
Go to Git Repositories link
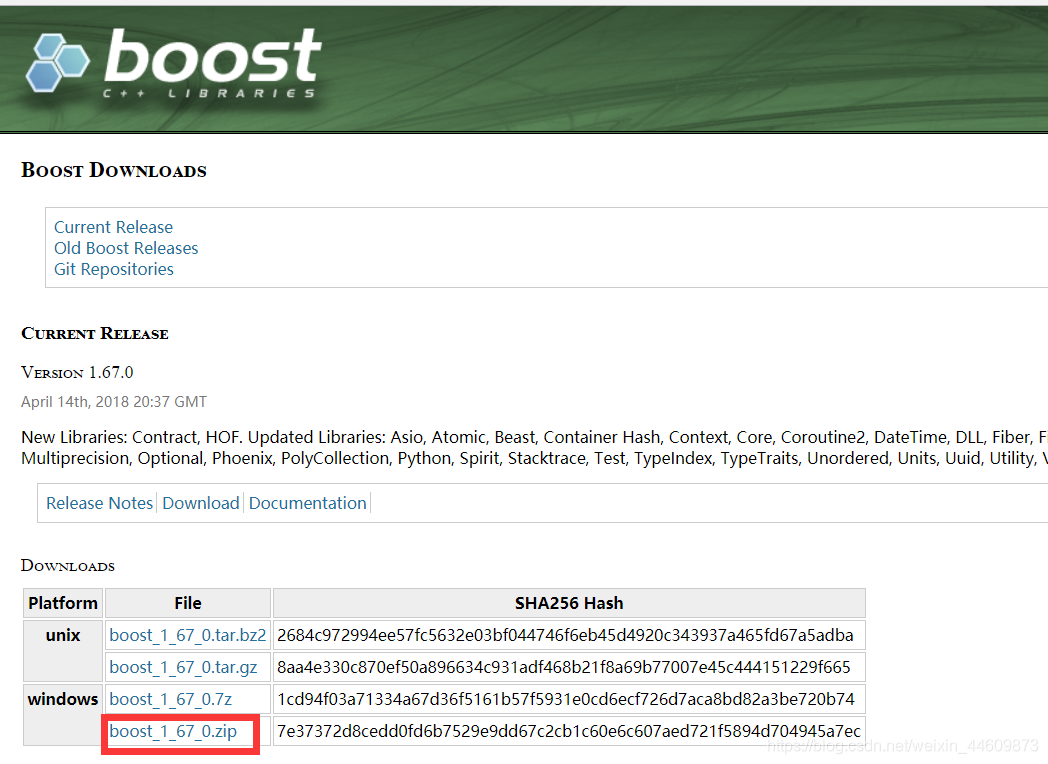click(114, 269)
